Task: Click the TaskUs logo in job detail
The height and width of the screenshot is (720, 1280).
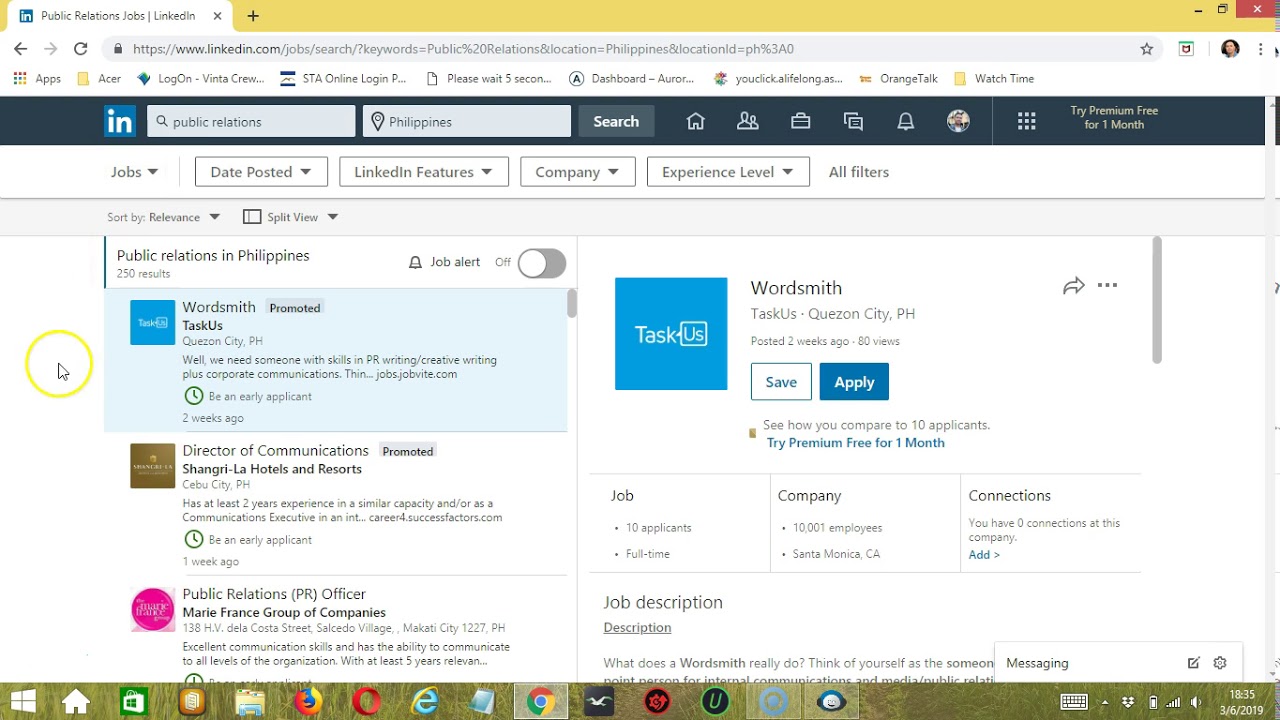Action: click(671, 334)
